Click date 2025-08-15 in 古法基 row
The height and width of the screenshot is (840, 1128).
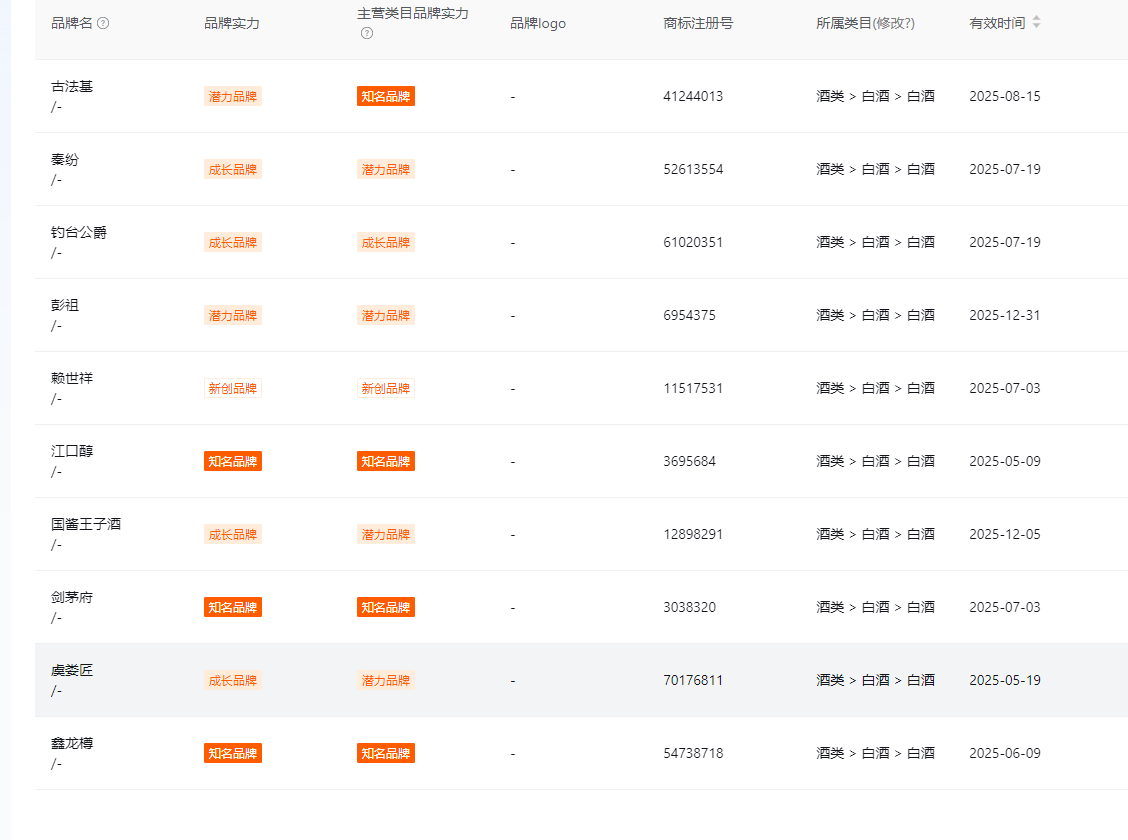(1004, 96)
